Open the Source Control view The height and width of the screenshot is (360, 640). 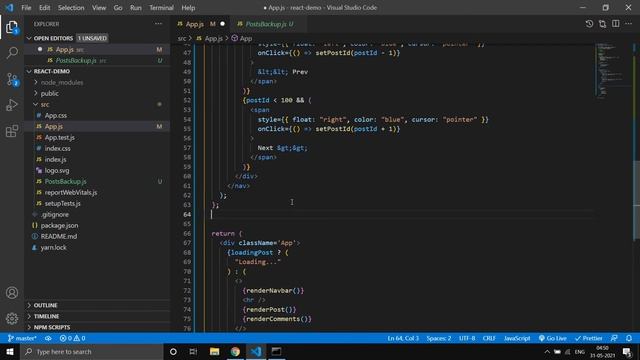click(x=12, y=79)
